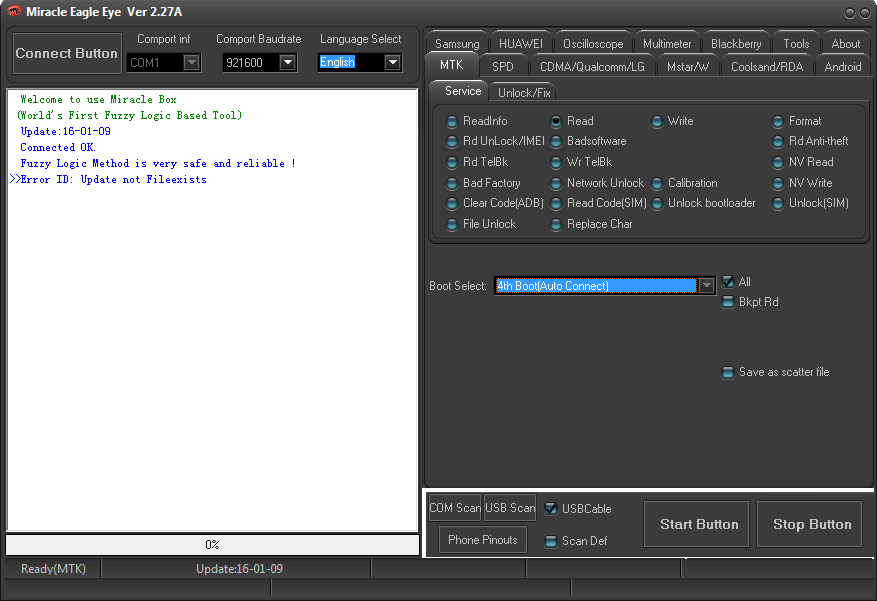Select the Read radio option
This screenshot has height=601, width=877.
(572, 121)
